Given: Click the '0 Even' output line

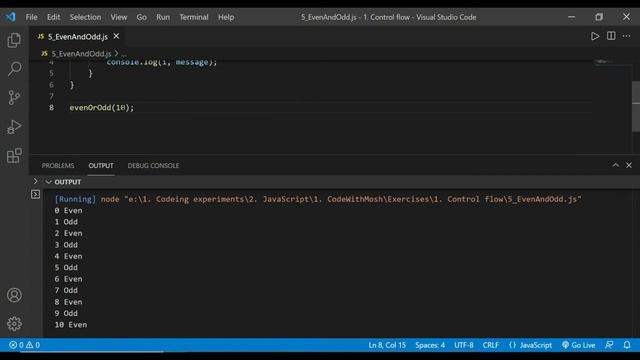Looking at the screenshot, I should click(x=68, y=211).
